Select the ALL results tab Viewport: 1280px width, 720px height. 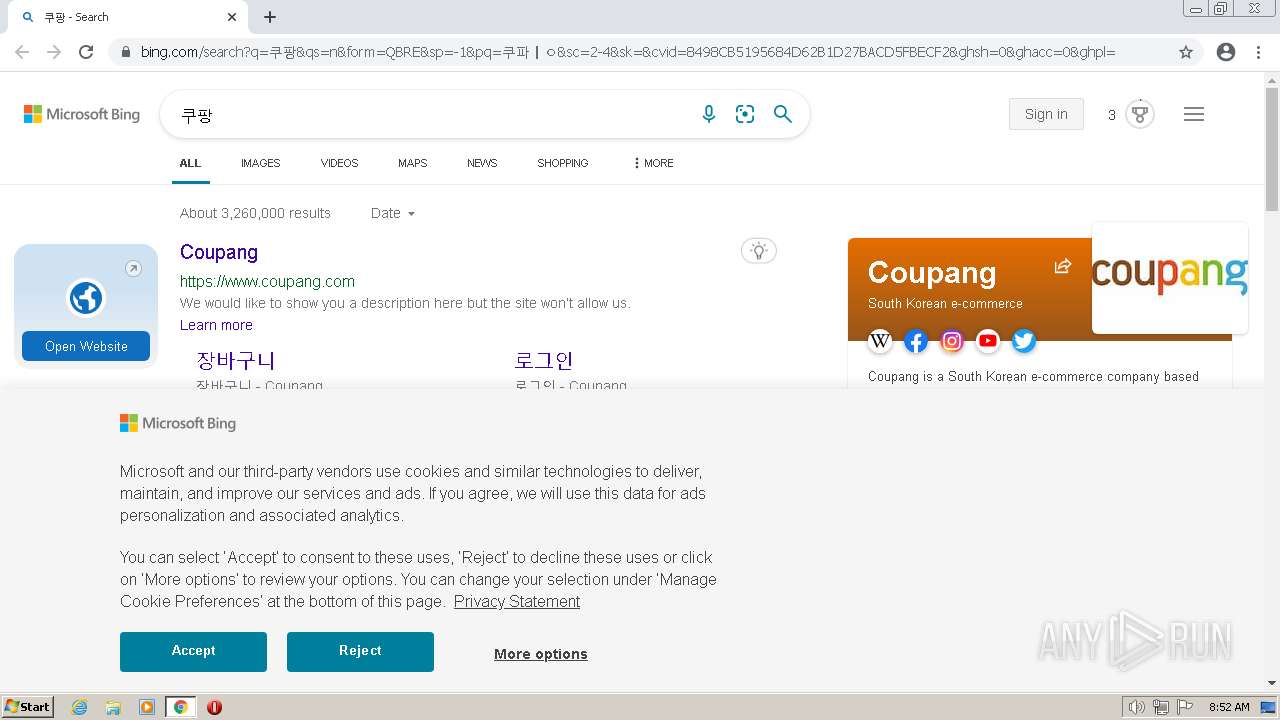point(190,163)
